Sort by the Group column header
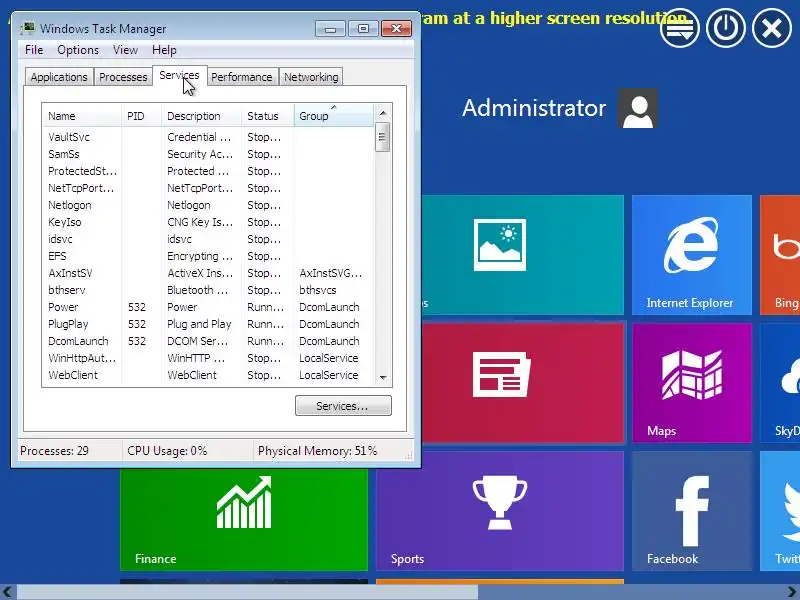Viewport: 800px width, 600px height. pyautogui.click(x=334, y=116)
